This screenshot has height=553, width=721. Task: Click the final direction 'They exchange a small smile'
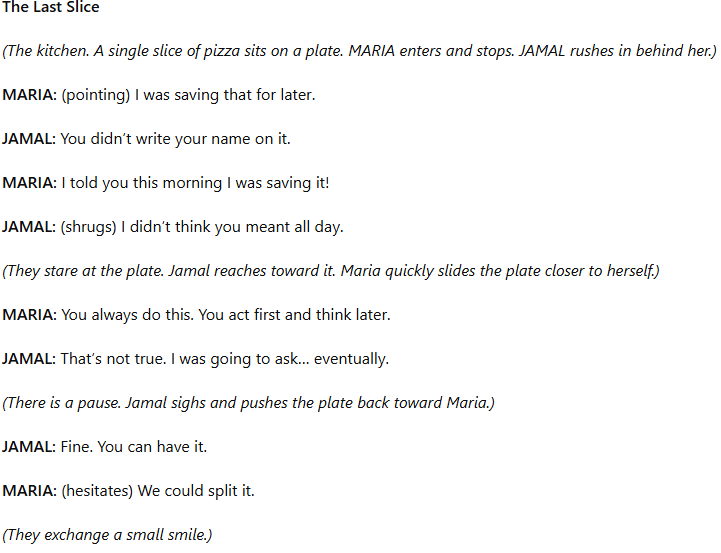pos(108,535)
